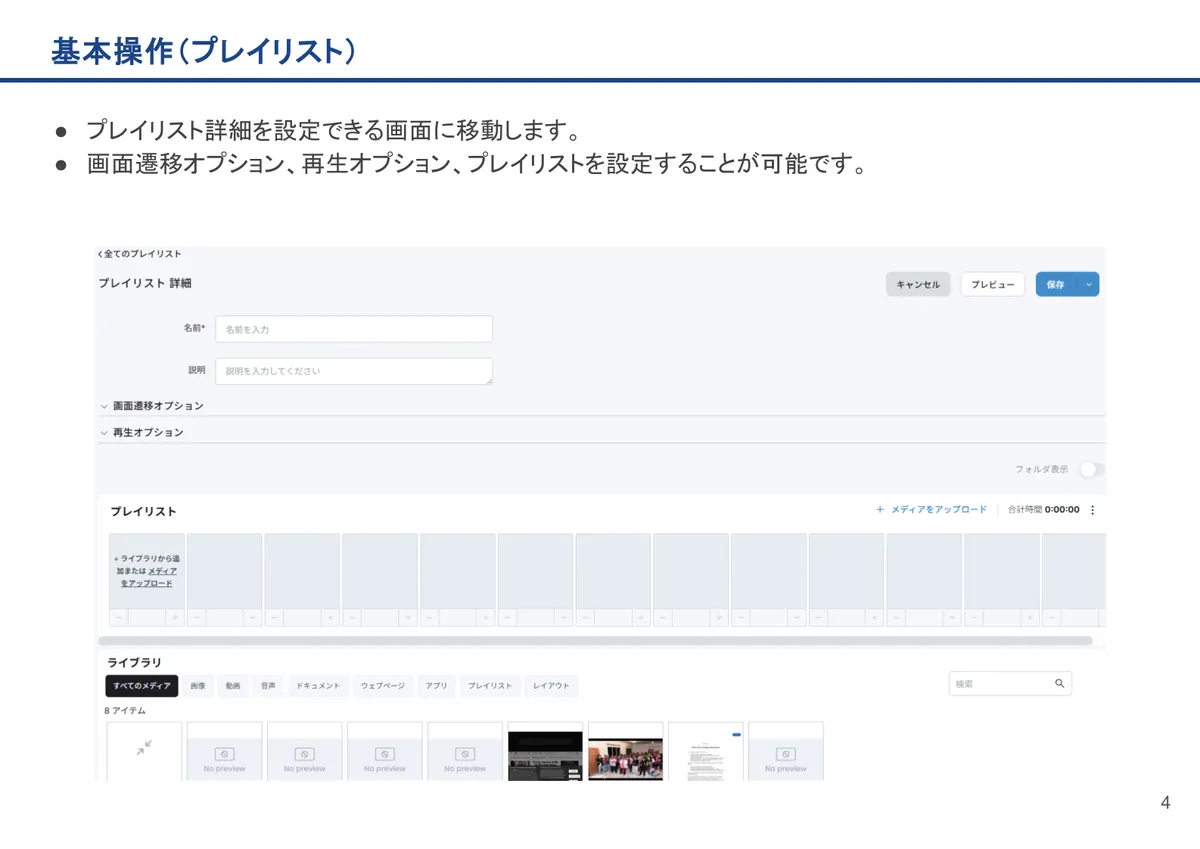Image resolution: width=1200 pixels, height=849 pixels.
Task: Select すべてのメディア library tab
Action: 142,686
